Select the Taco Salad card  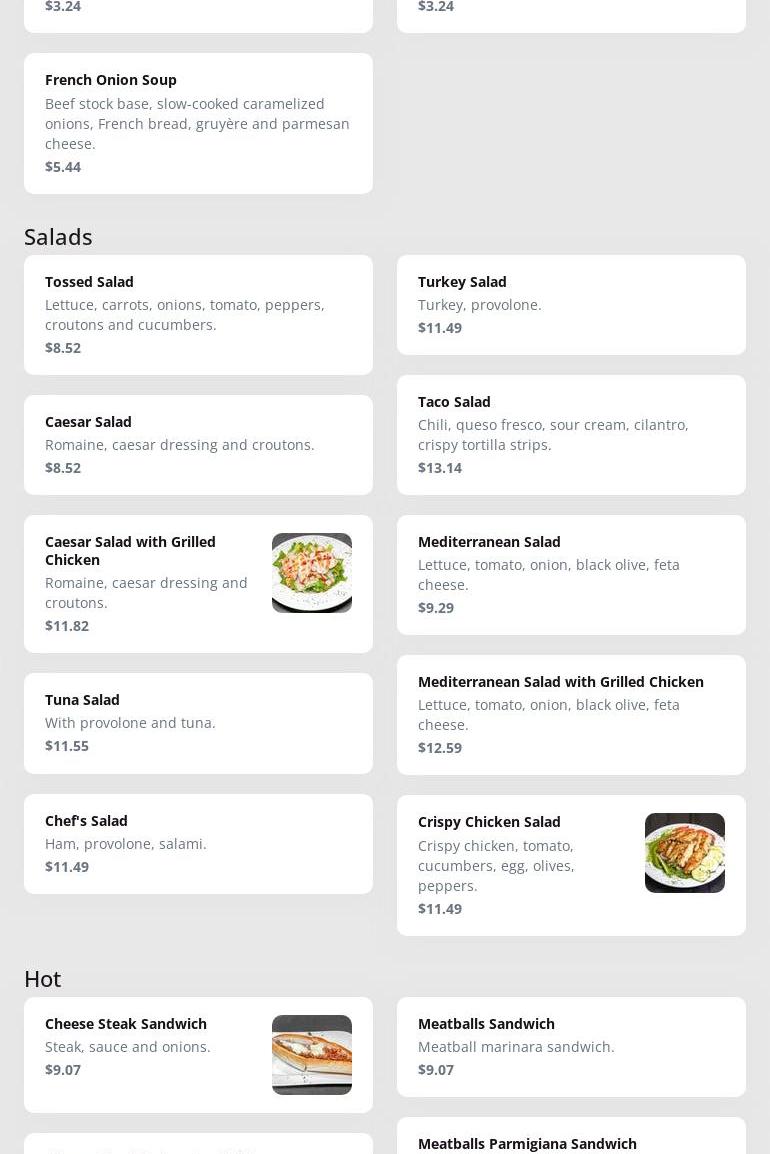(571, 434)
